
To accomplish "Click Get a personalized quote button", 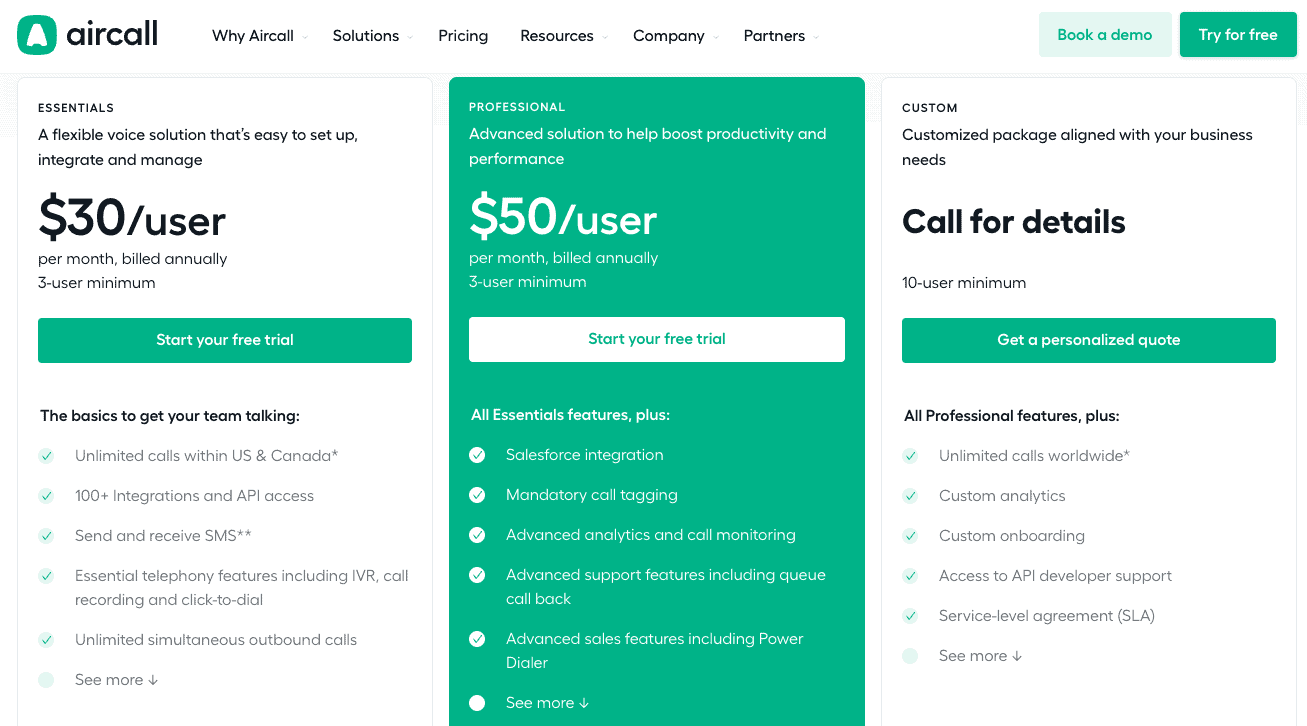I will [1088, 340].
